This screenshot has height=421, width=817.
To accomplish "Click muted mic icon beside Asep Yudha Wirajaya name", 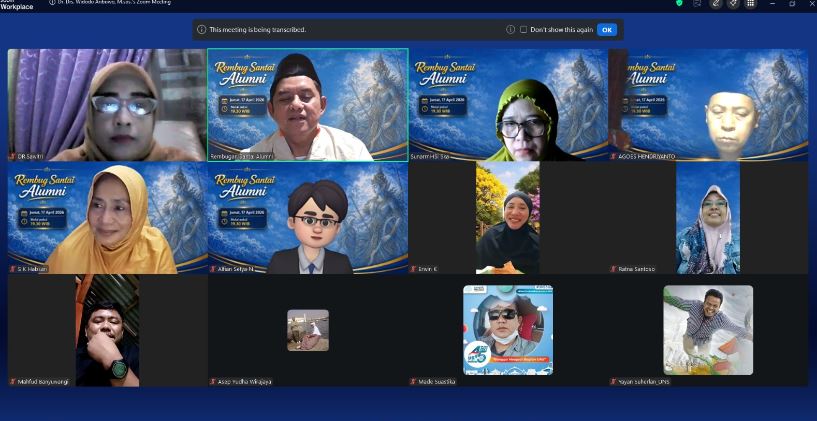I will coord(213,381).
